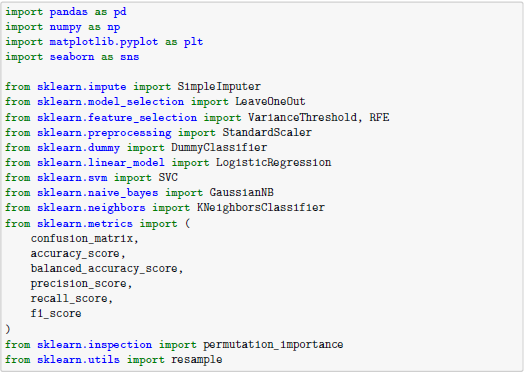Click 'LeaveOneOut' class name

click(x=270, y=101)
